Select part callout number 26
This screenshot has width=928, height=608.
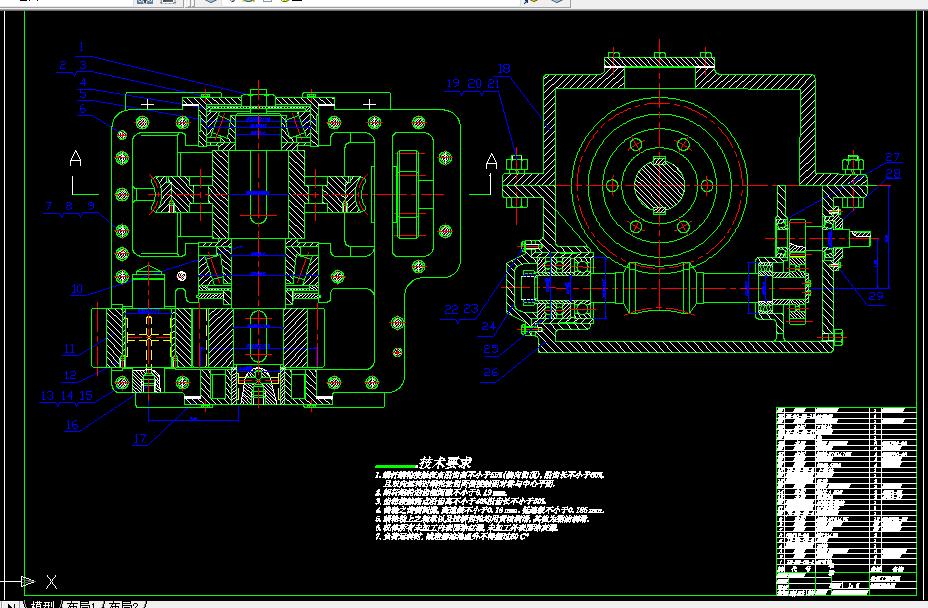pos(491,372)
